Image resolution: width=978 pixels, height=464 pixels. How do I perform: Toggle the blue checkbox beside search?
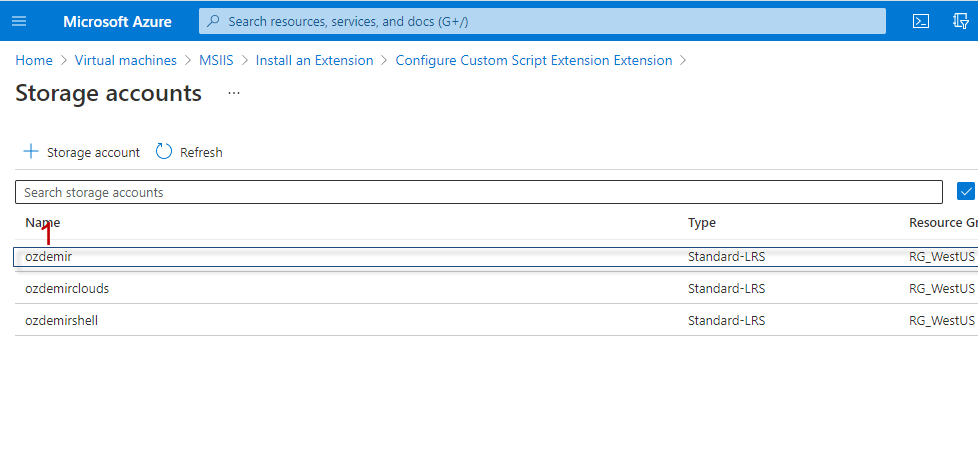coord(966,191)
